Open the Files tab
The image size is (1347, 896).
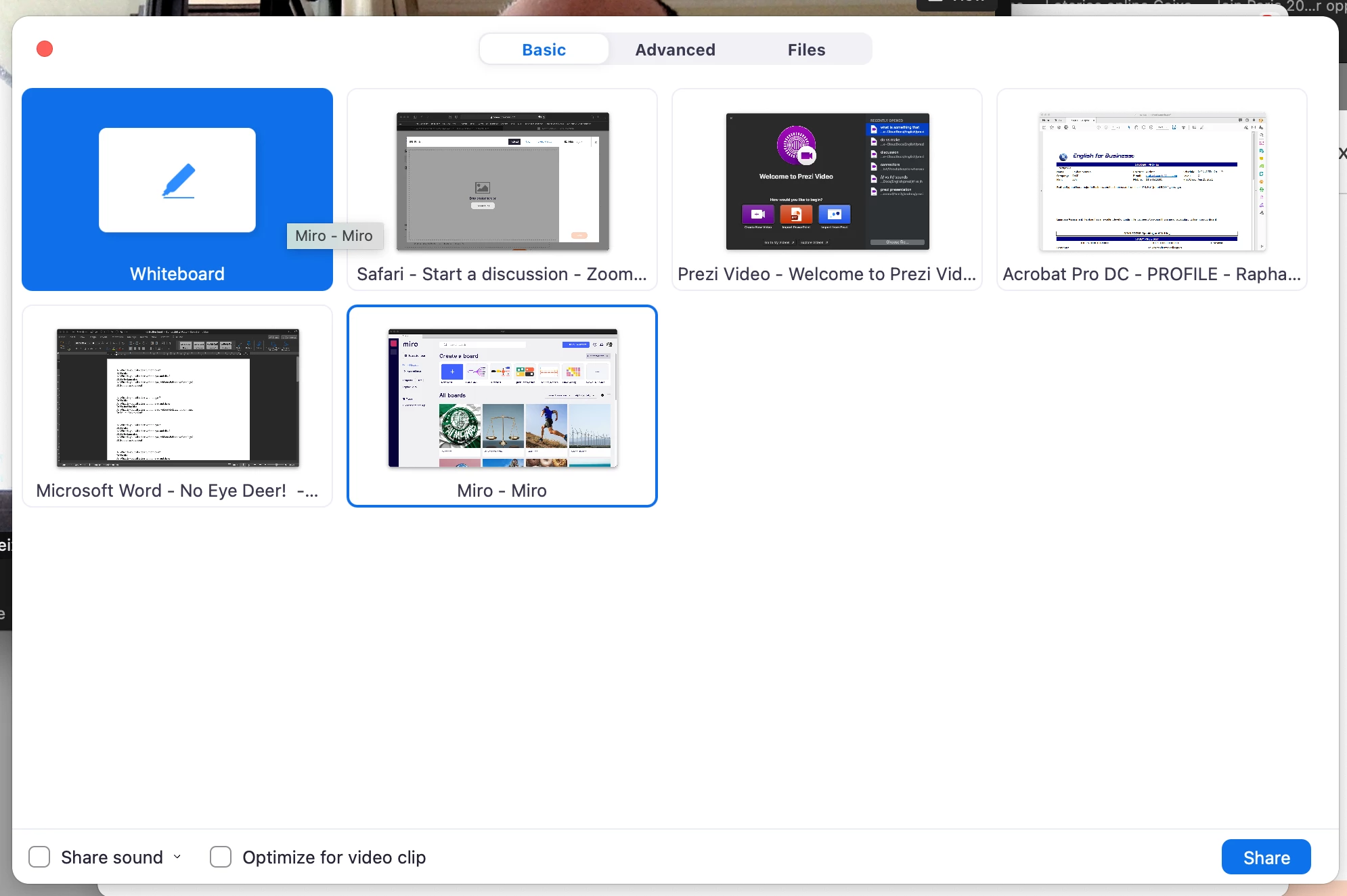tap(806, 49)
